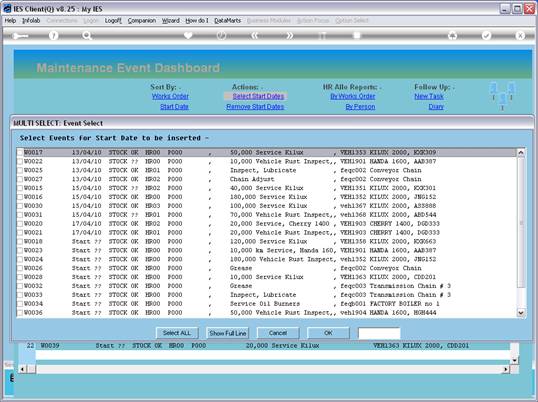The height and width of the screenshot is (402, 538).
Task: Click the empty input field beside OK
Action: pyautogui.click(x=379, y=333)
